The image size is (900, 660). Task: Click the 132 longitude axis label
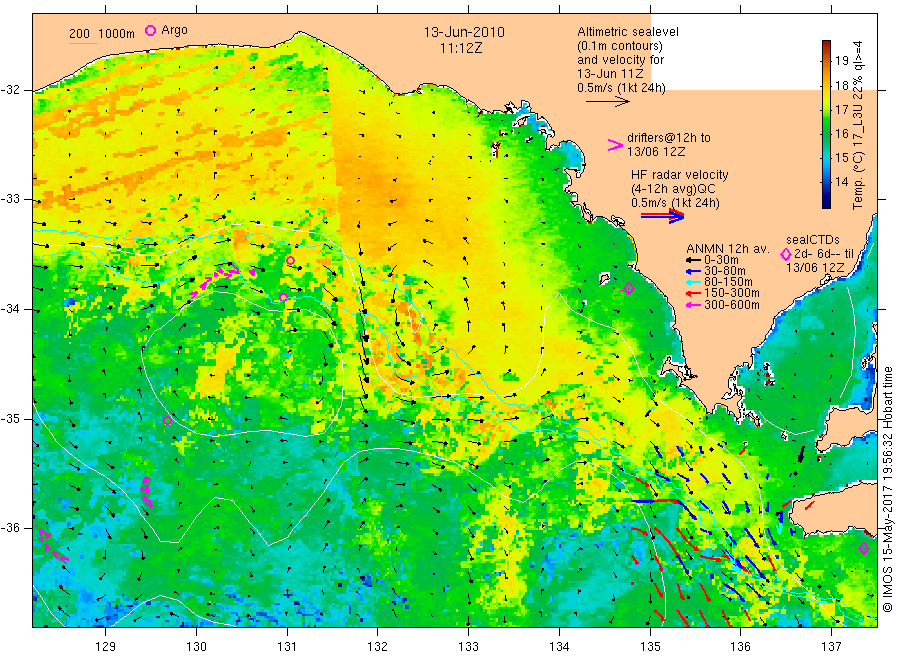[378, 647]
